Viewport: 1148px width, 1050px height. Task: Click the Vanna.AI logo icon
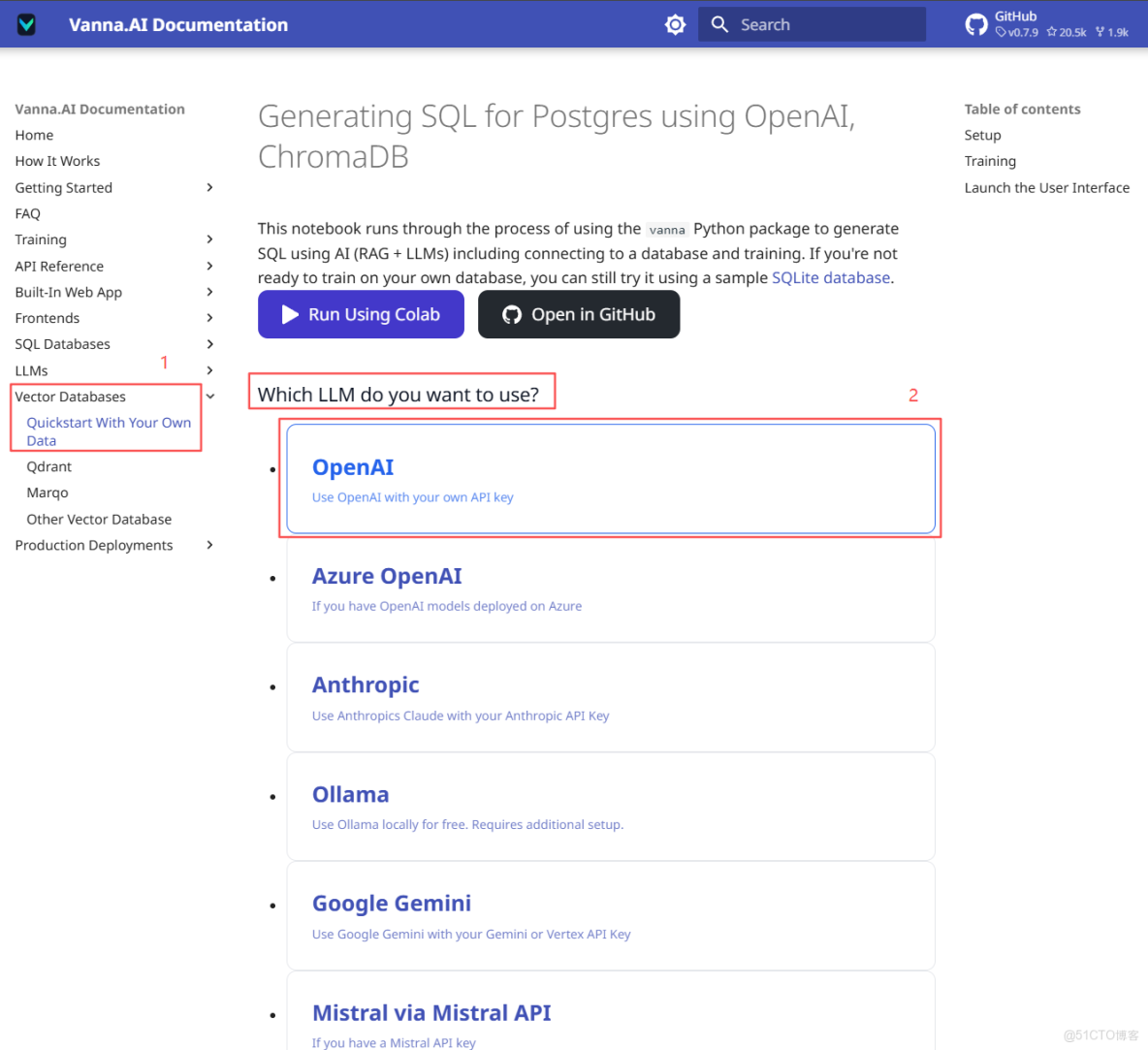click(x=27, y=24)
